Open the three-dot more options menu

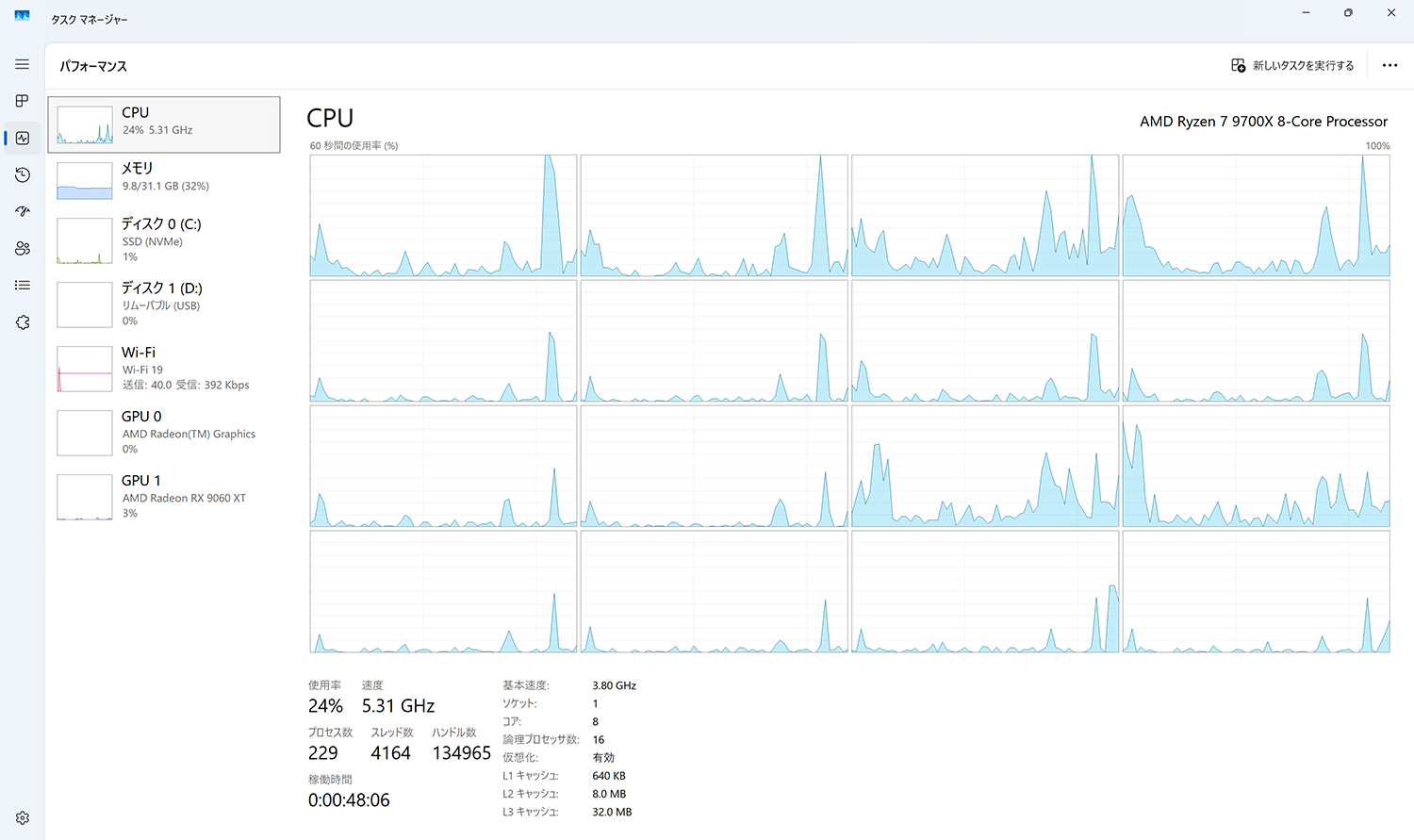[1389, 65]
